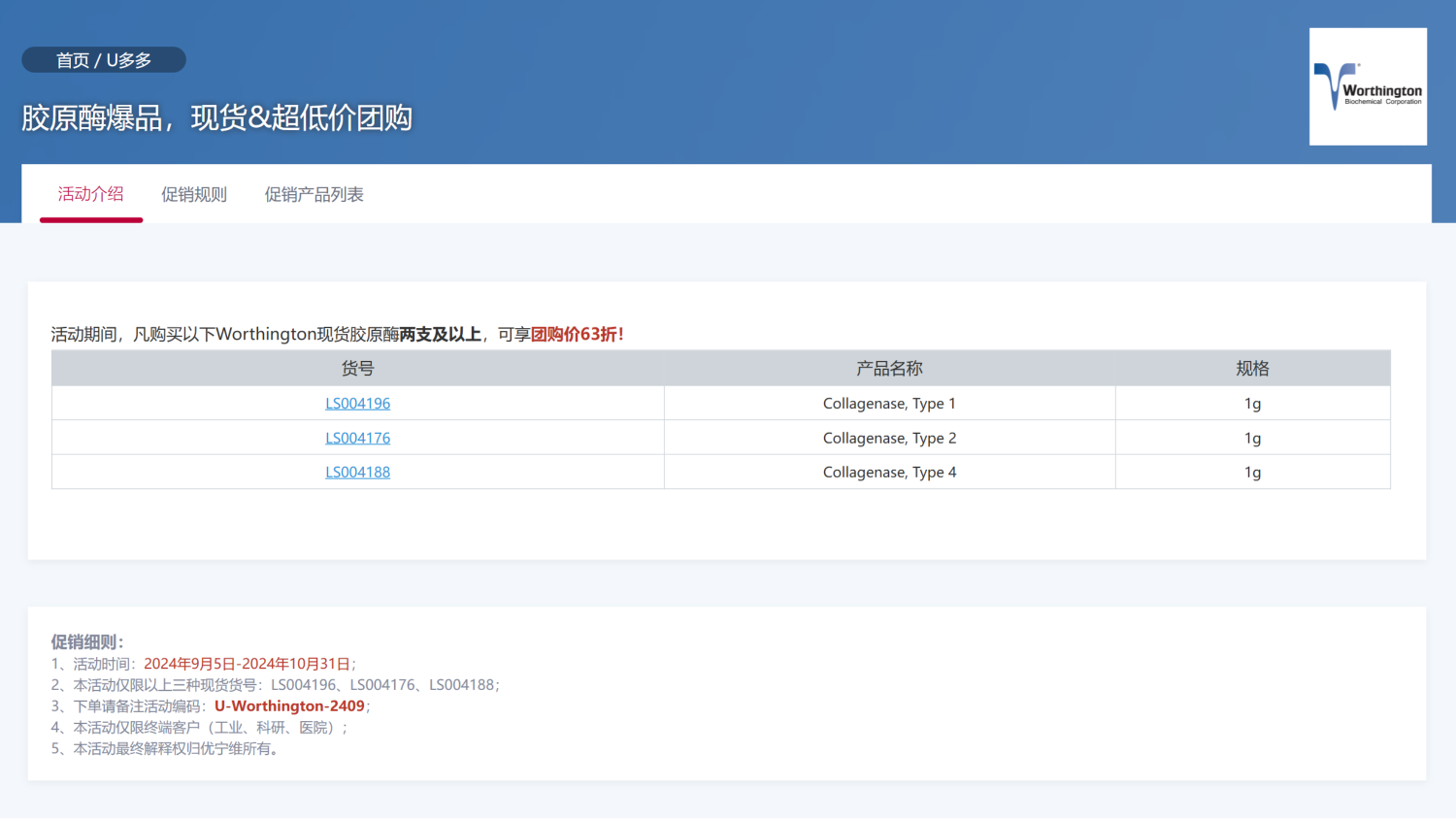Open product link LS004176

pyautogui.click(x=358, y=439)
